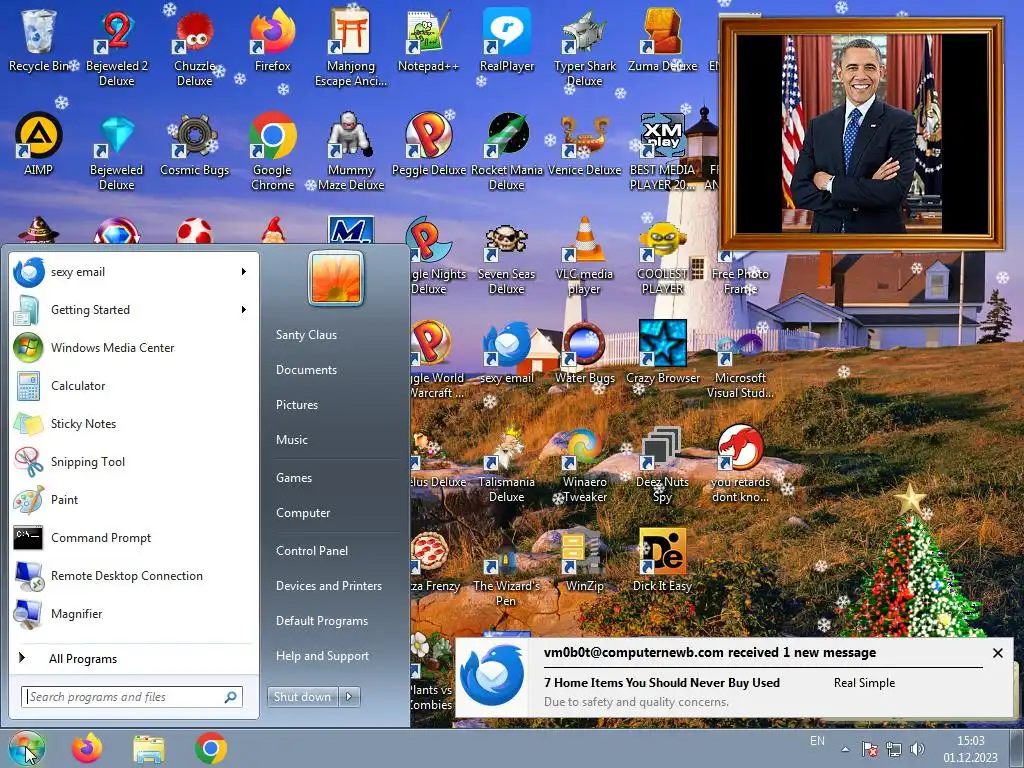Open Microsoft Visual Studio shortcut
1024x768 pixels.
(740, 360)
